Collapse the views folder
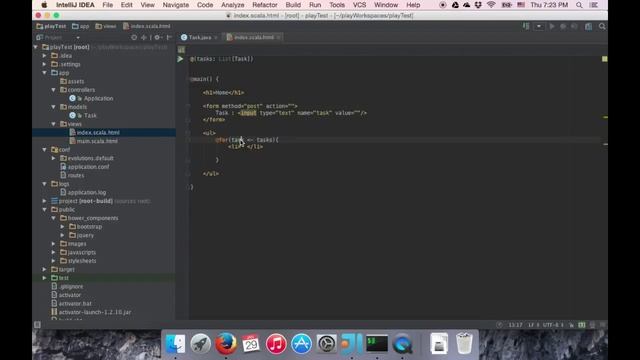The width and height of the screenshot is (640, 360). 53,124
